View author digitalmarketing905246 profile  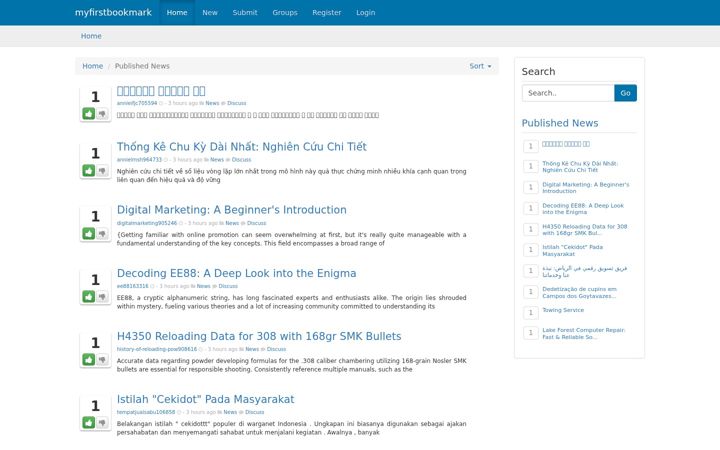(146, 223)
